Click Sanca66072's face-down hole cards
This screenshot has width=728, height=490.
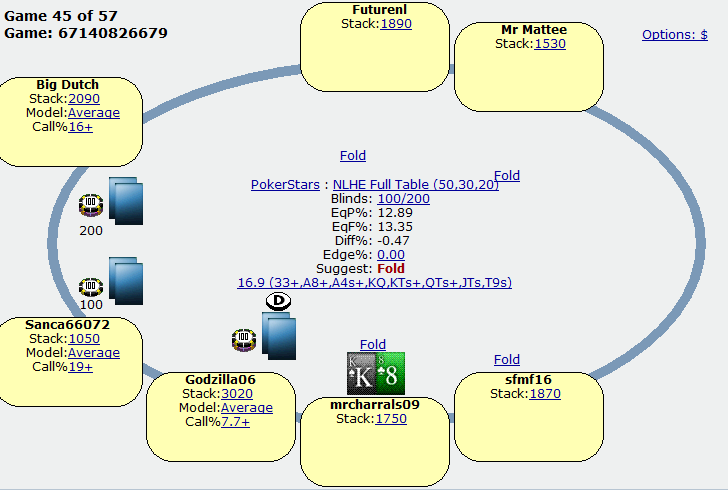pos(126,281)
